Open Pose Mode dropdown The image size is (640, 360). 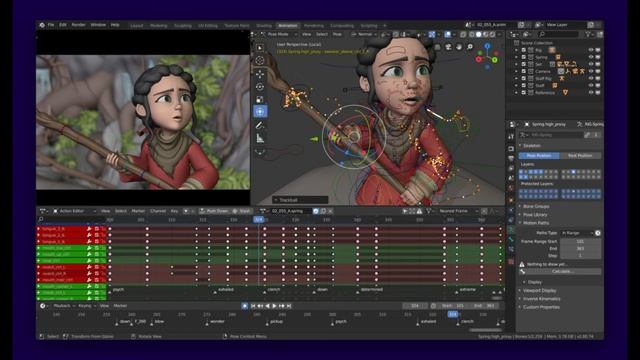click(278, 34)
